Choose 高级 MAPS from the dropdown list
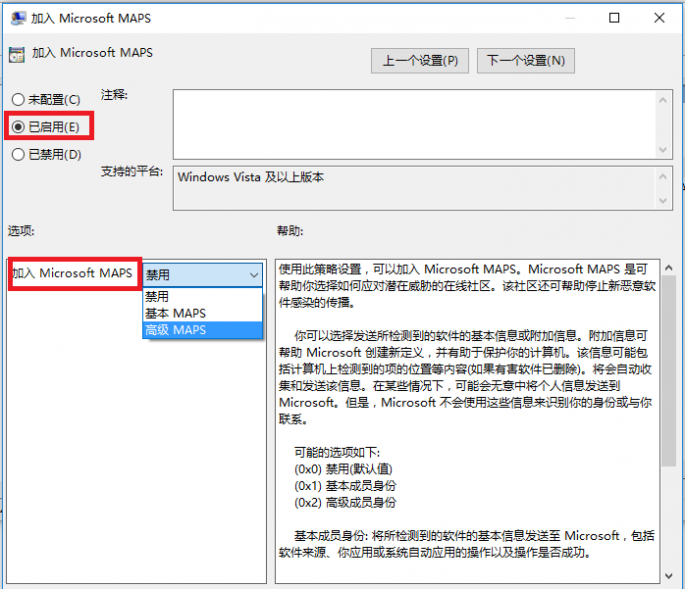Image resolution: width=685 pixels, height=589 pixels. pyautogui.click(x=203, y=329)
